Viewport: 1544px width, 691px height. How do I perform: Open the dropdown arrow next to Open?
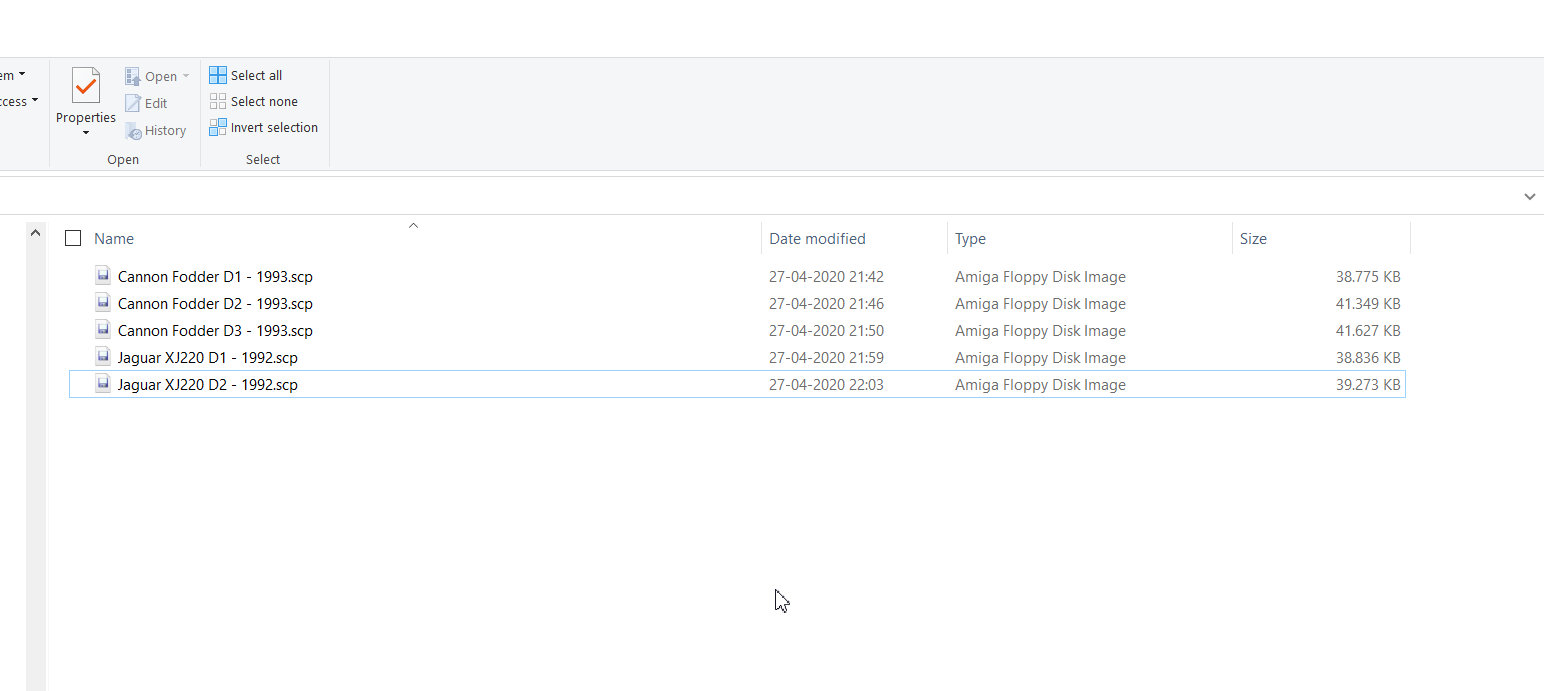(x=186, y=76)
